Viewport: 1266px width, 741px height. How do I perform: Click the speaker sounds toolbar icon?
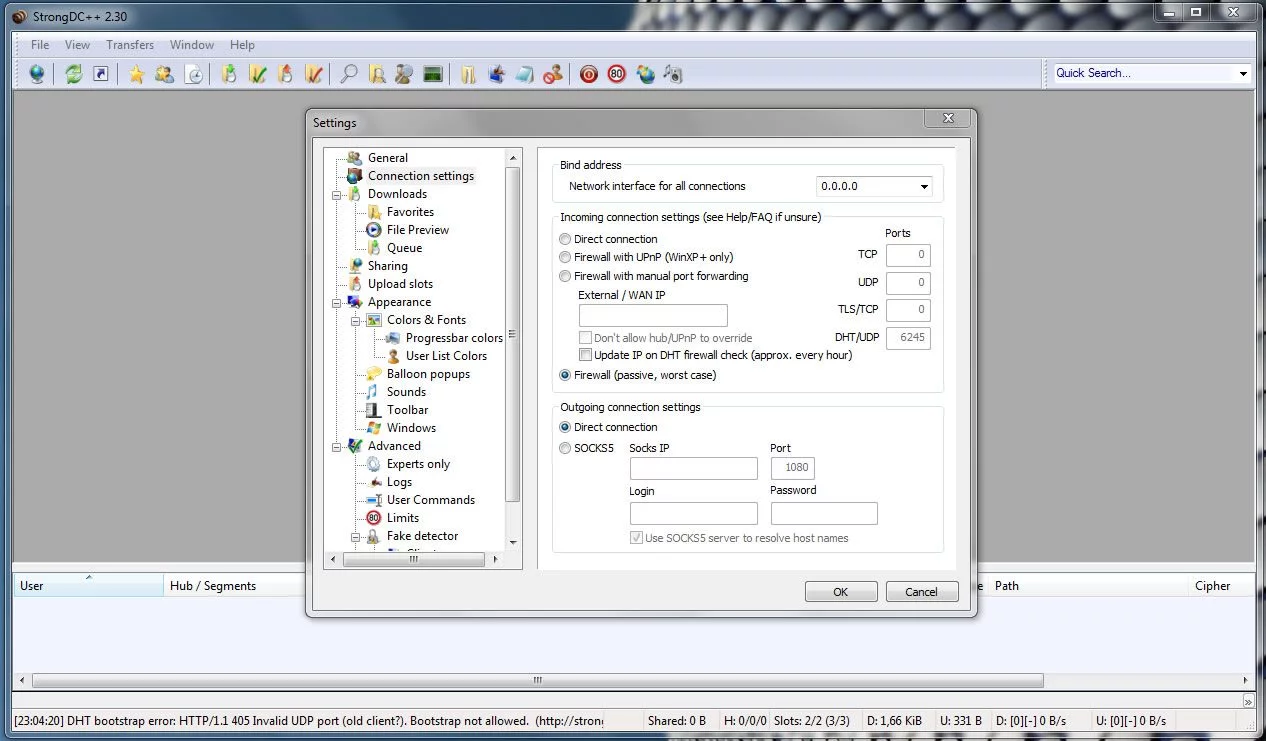tap(673, 74)
